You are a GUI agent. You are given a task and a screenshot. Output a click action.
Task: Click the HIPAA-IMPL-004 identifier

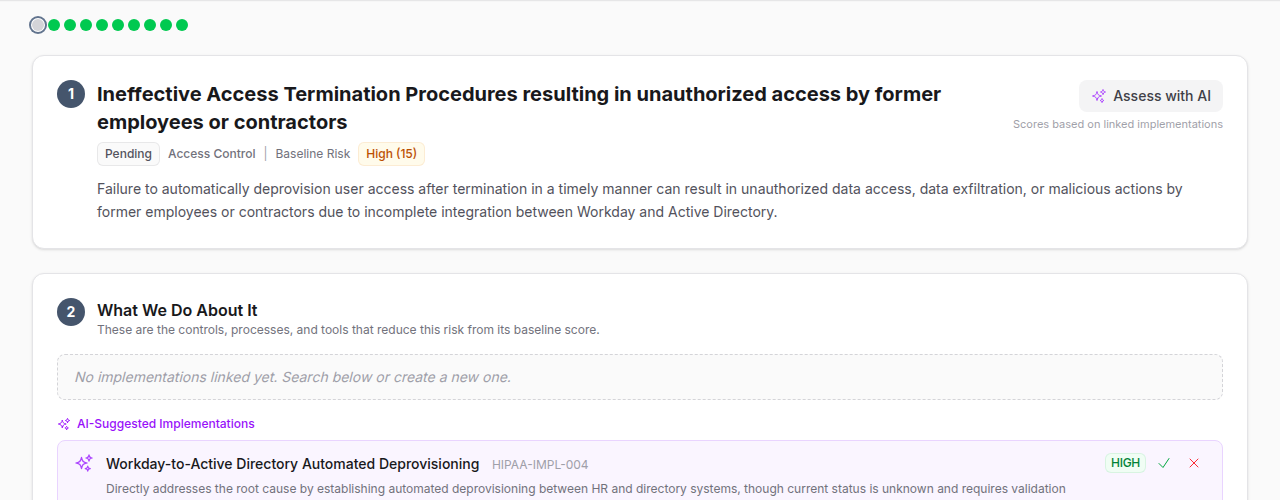(540, 464)
